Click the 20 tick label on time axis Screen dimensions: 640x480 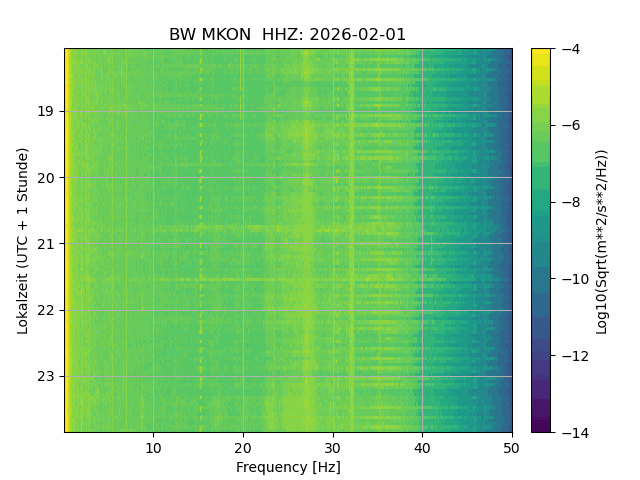[45, 178]
